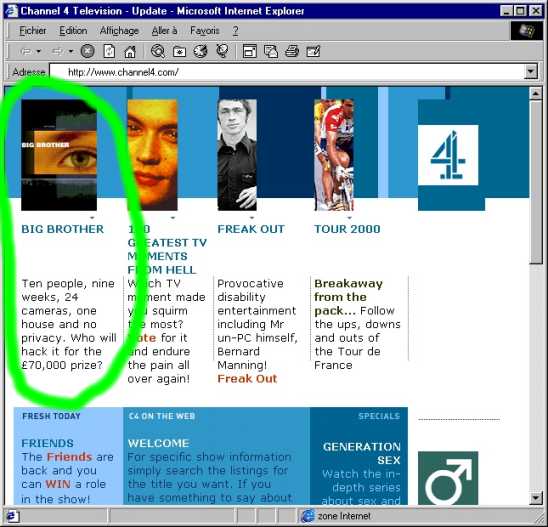This screenshot has width=548, height=527.
Task: Click the Channels toolbar icon
Action: coord(223,51)
